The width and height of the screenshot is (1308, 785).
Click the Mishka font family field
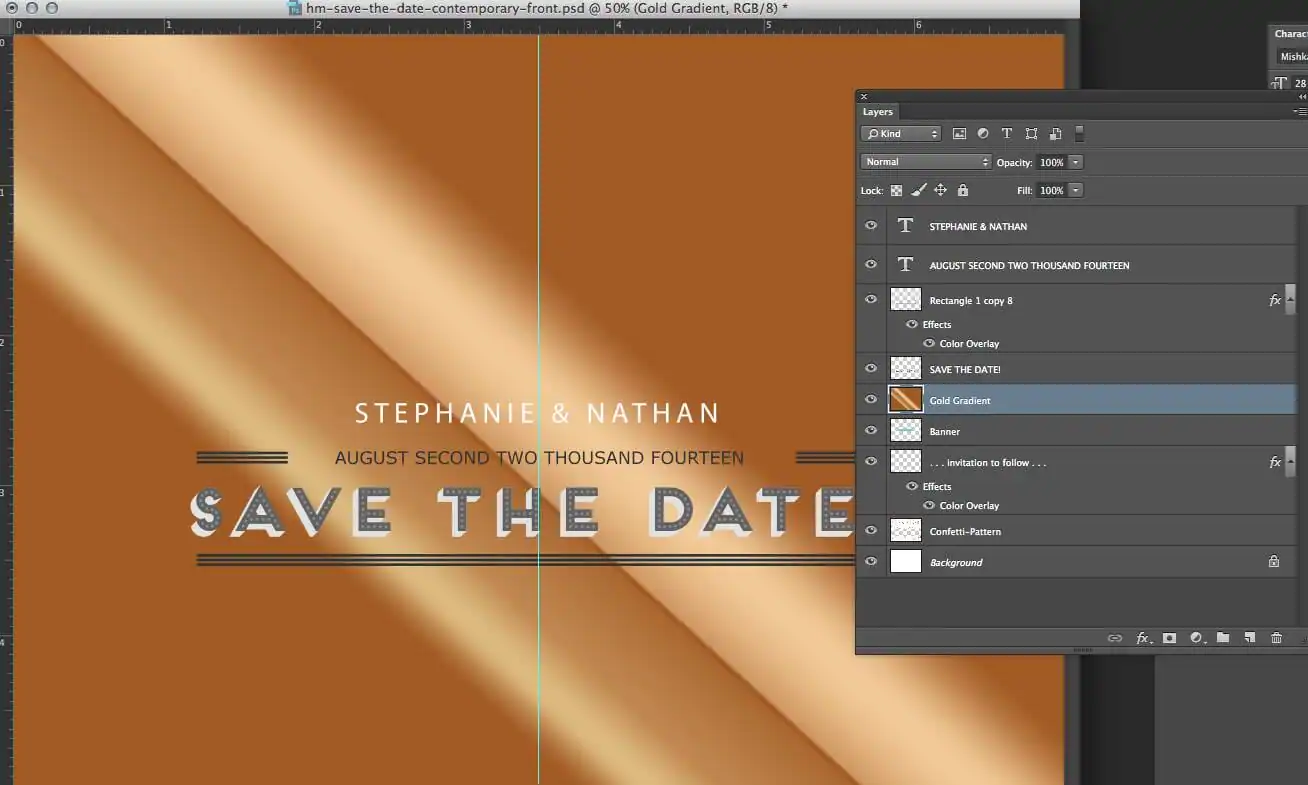click(x=1292, y=57)
